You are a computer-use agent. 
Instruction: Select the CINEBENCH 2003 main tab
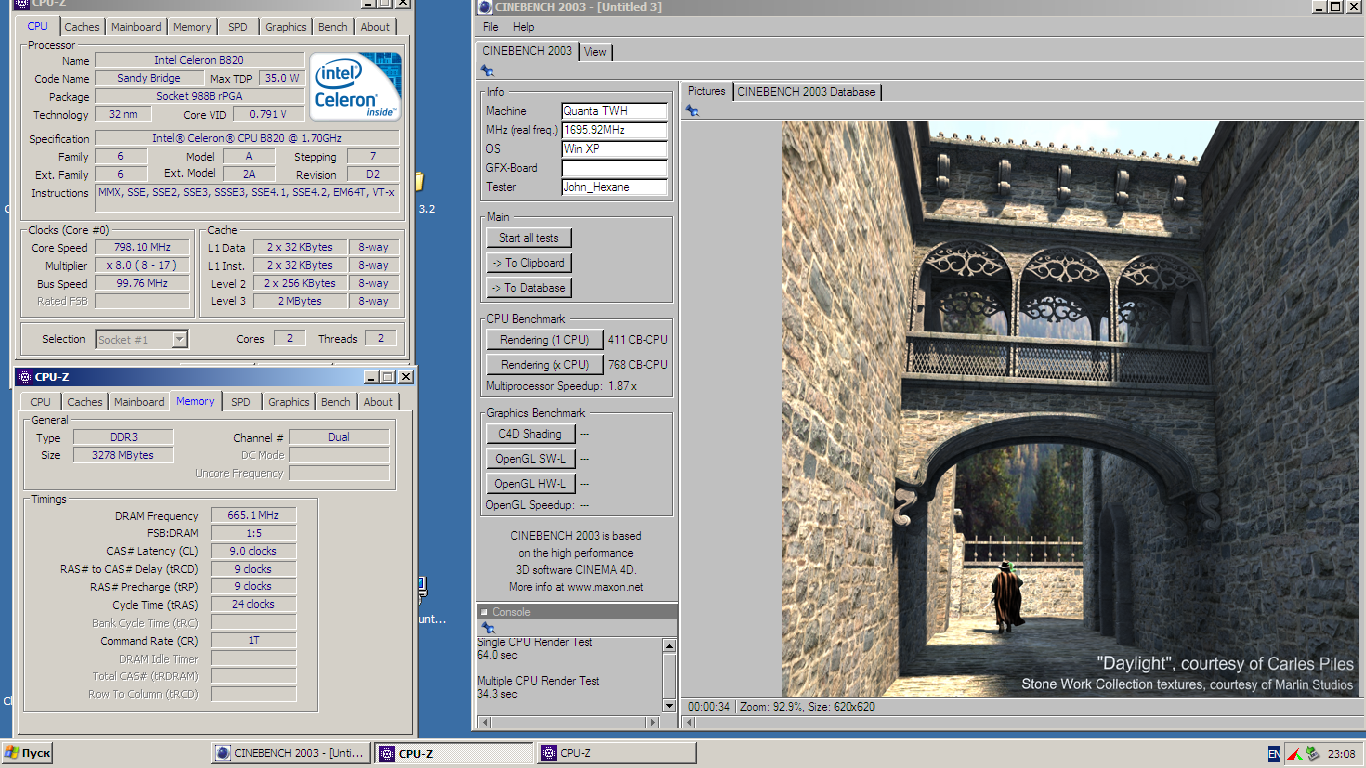click(x=527, y=50)
